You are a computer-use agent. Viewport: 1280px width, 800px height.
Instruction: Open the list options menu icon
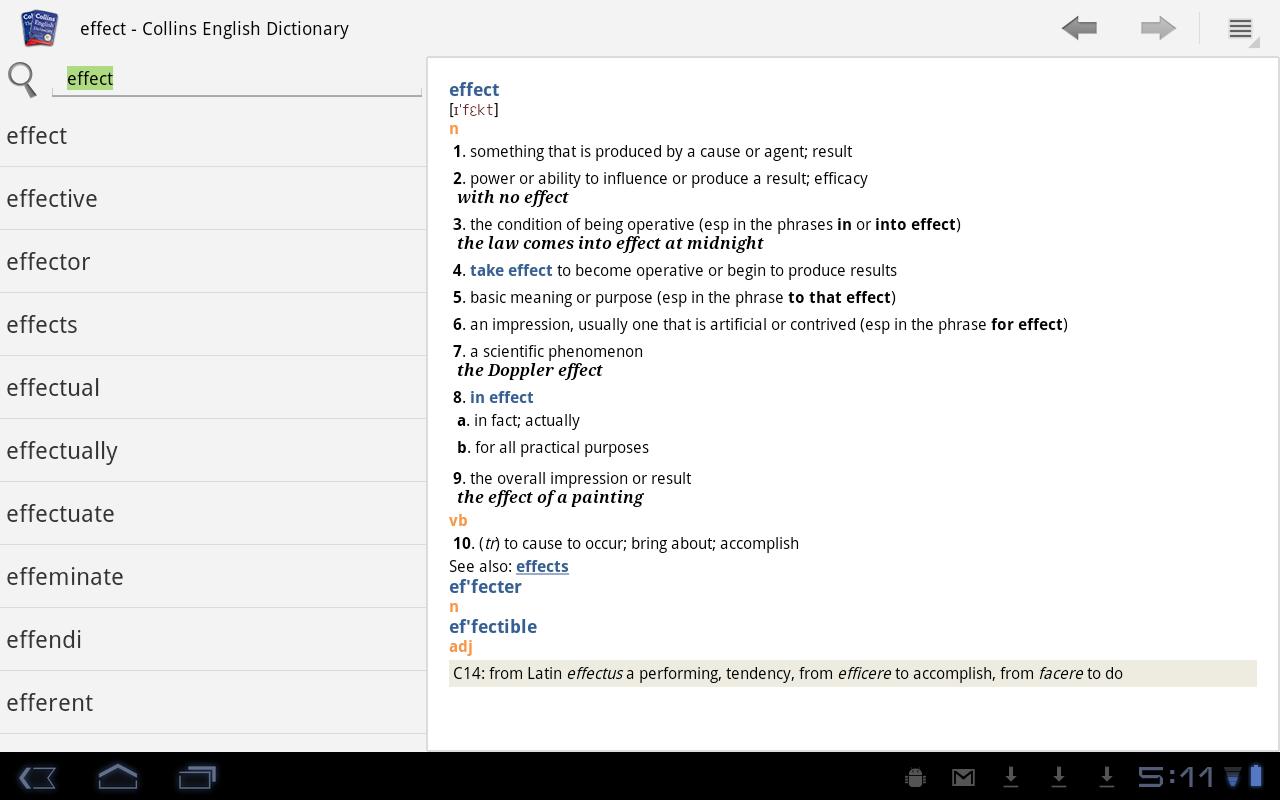[x=1239, y=28]
